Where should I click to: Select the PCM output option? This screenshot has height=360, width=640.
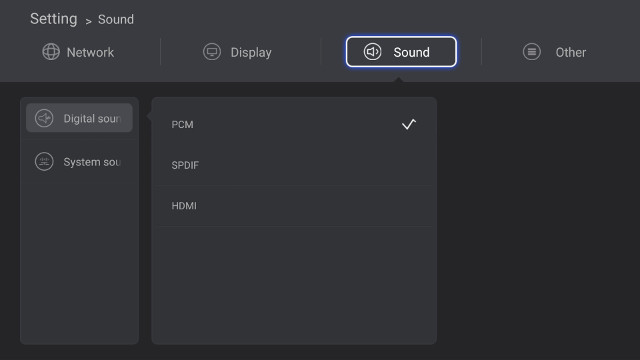[x=294, y=124]
